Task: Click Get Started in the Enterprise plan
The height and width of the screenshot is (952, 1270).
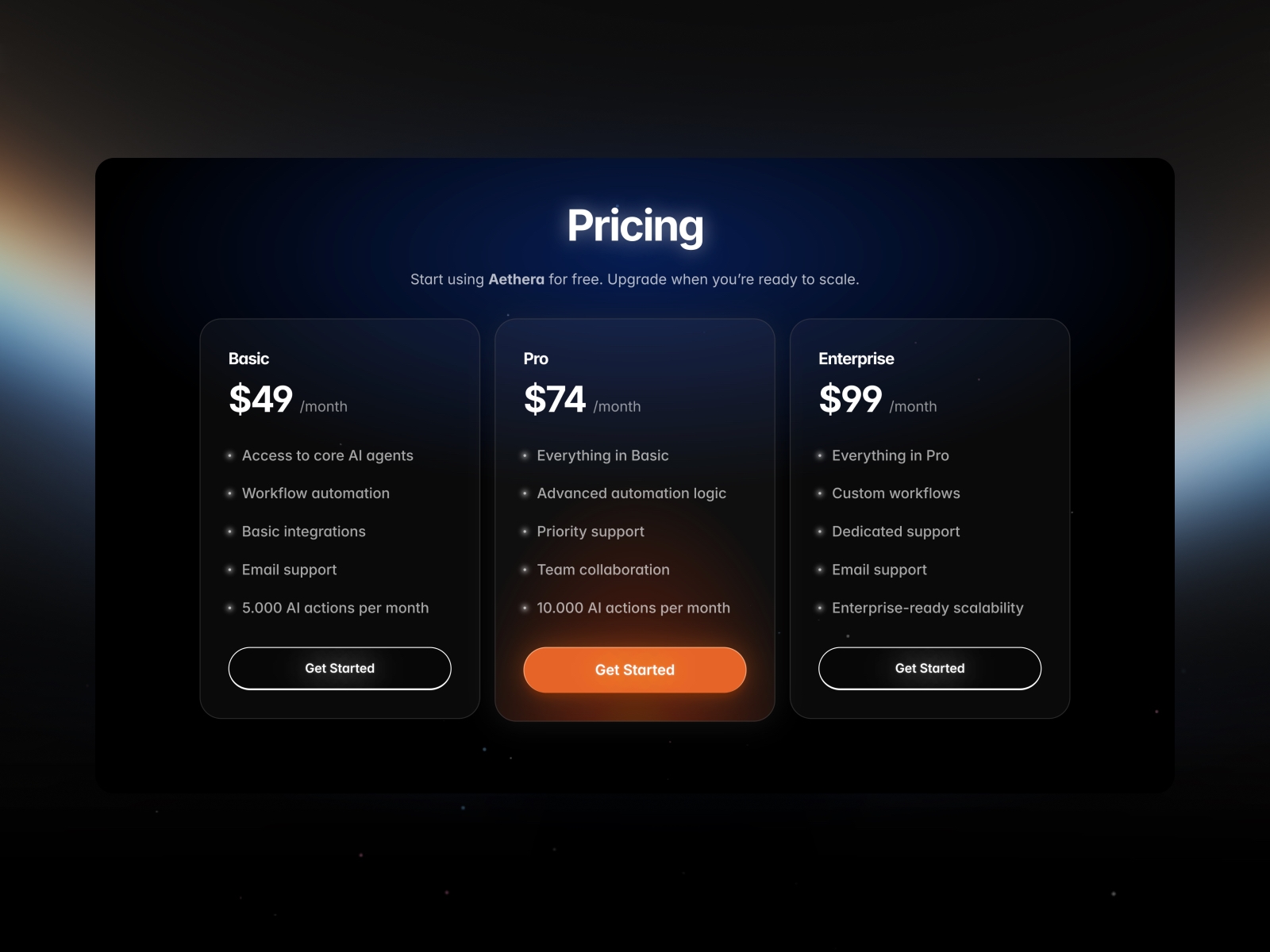Action: click(x=929, y=668)
